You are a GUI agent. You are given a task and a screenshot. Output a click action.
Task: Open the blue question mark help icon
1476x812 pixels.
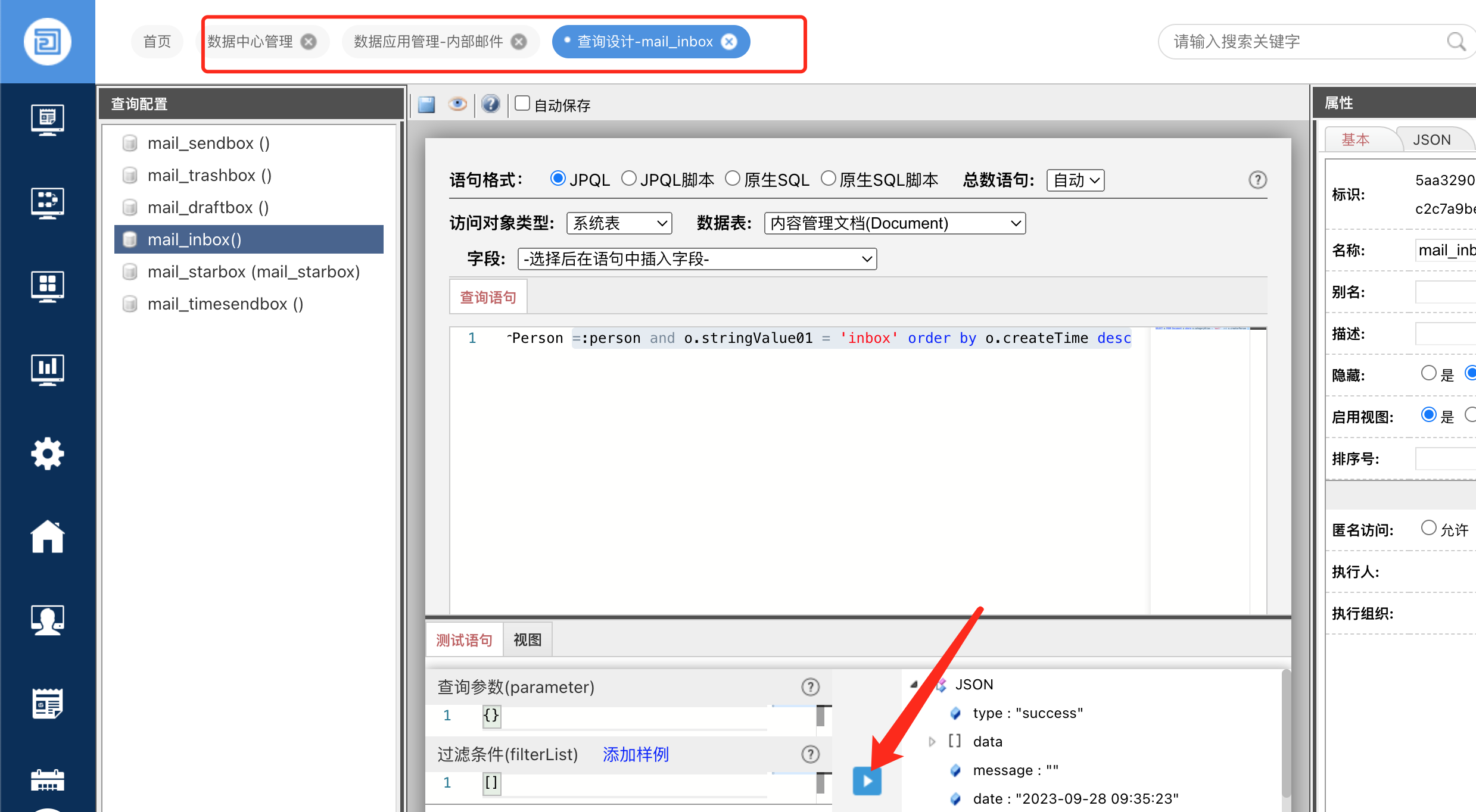490,104
